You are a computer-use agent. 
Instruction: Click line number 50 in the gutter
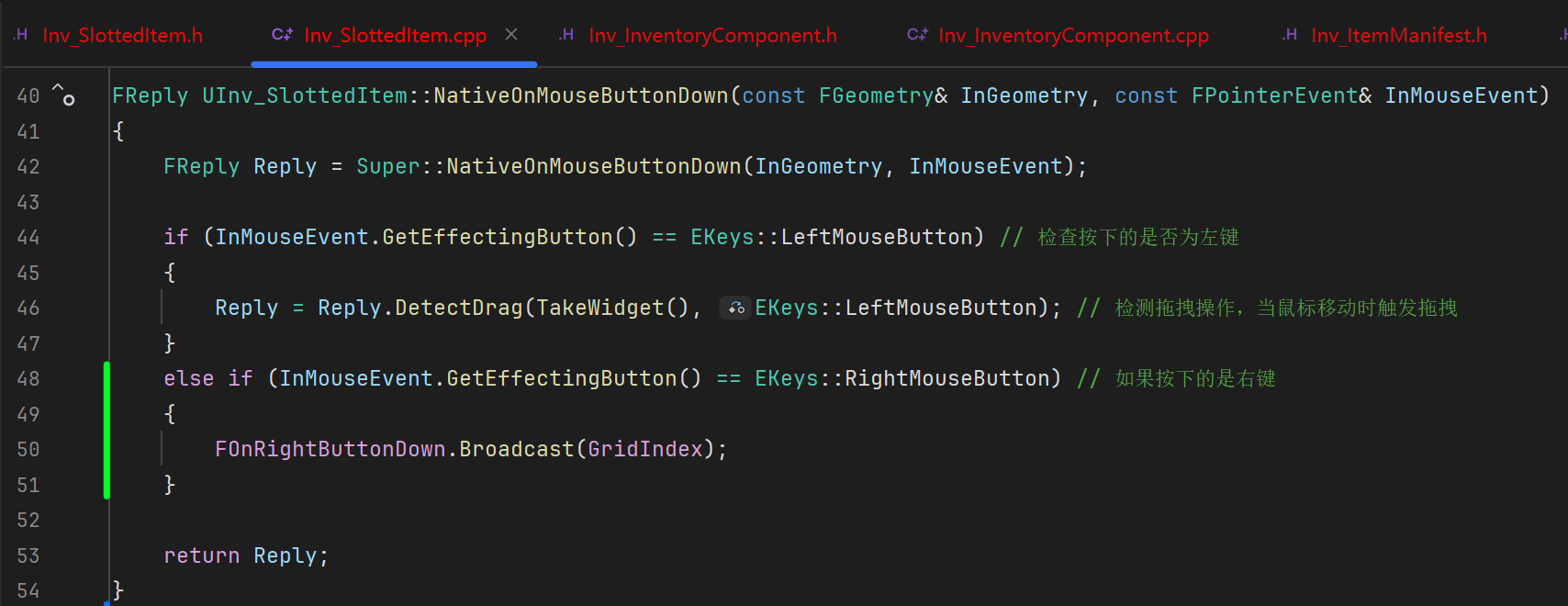tap(28, 449)
